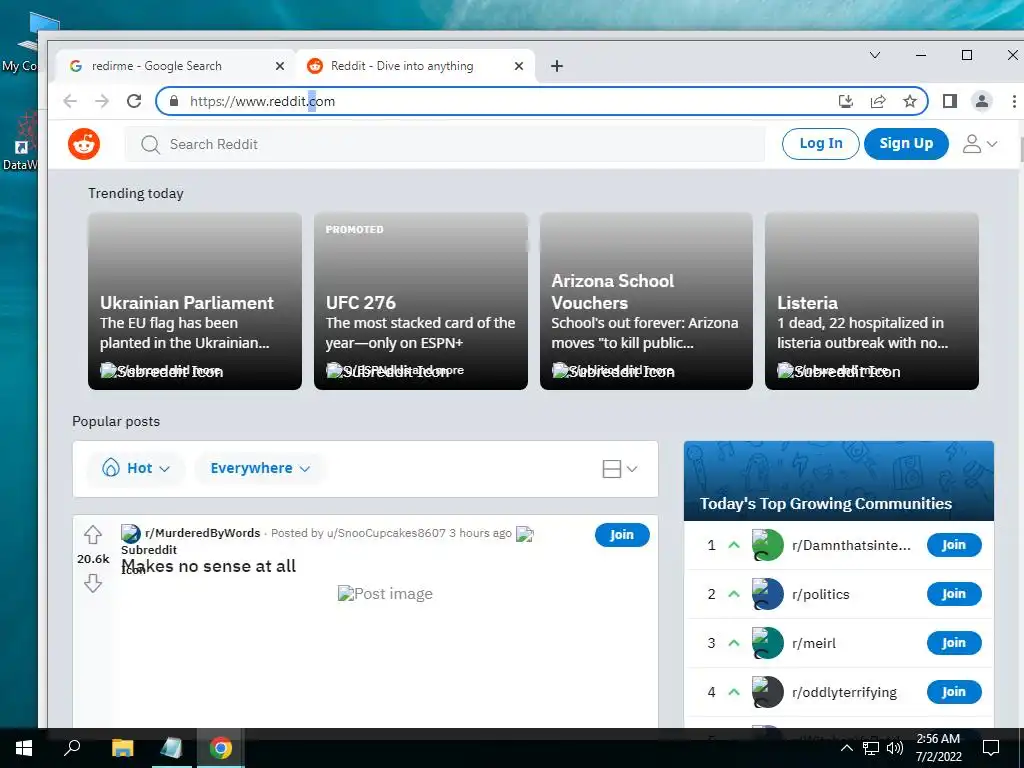Open Chrome tab search chevron
The image size is (1024, 768).
pyautogui.click(x=875, y=56)
